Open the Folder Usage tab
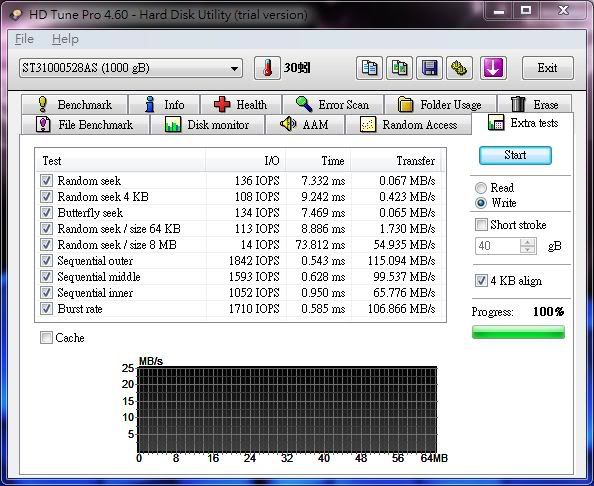This screenshot has width=594, height=486. (440, 104)
